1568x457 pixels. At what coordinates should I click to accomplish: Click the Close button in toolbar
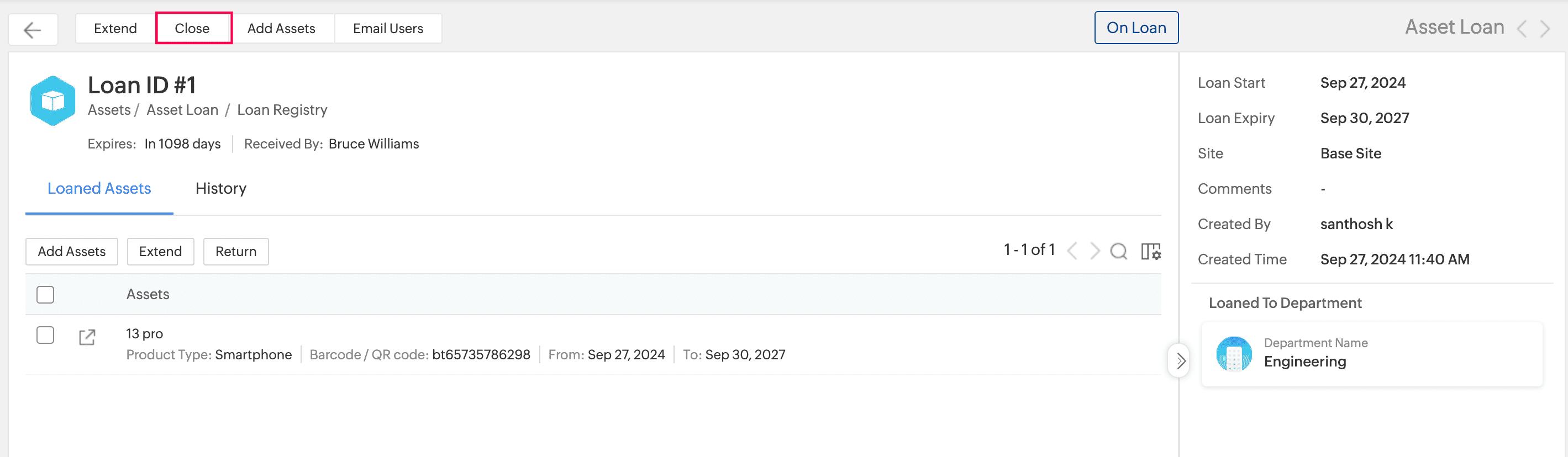click(192, 29)
